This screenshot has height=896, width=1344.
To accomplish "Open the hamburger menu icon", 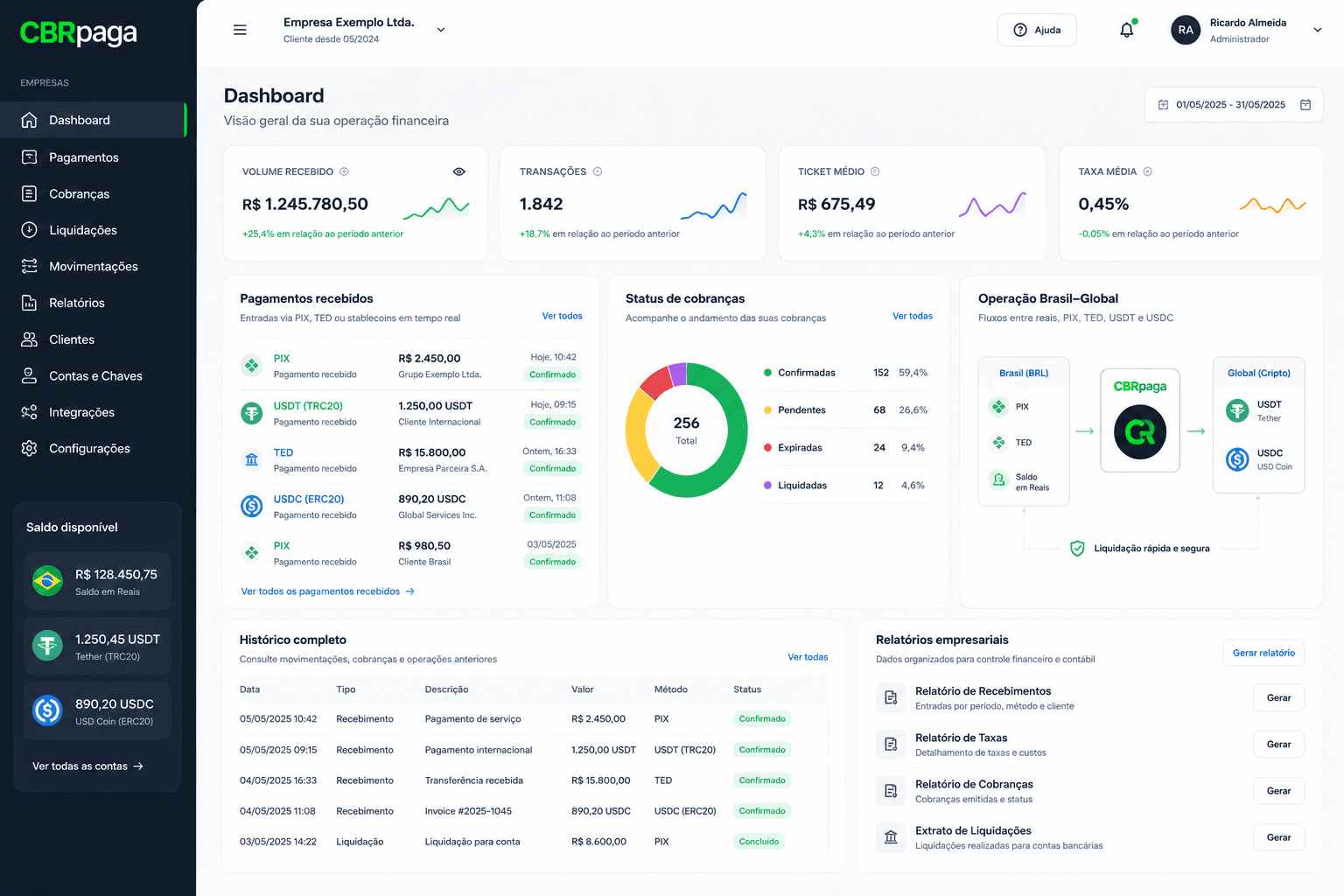I will (x=240, y=30).
